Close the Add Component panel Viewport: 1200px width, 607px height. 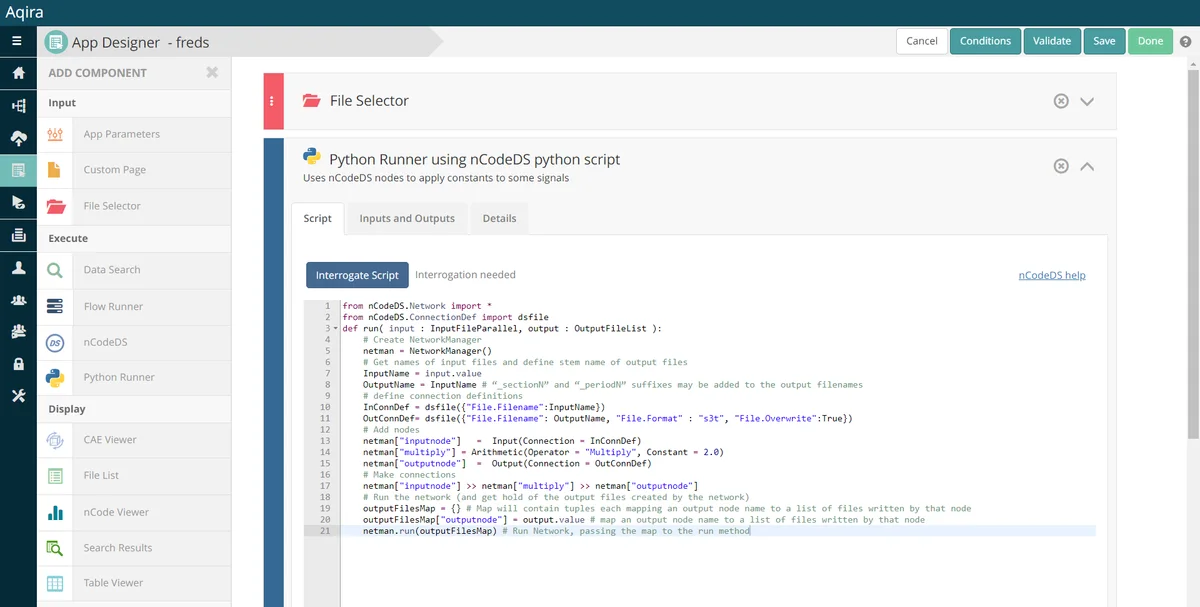click(212, 72)
